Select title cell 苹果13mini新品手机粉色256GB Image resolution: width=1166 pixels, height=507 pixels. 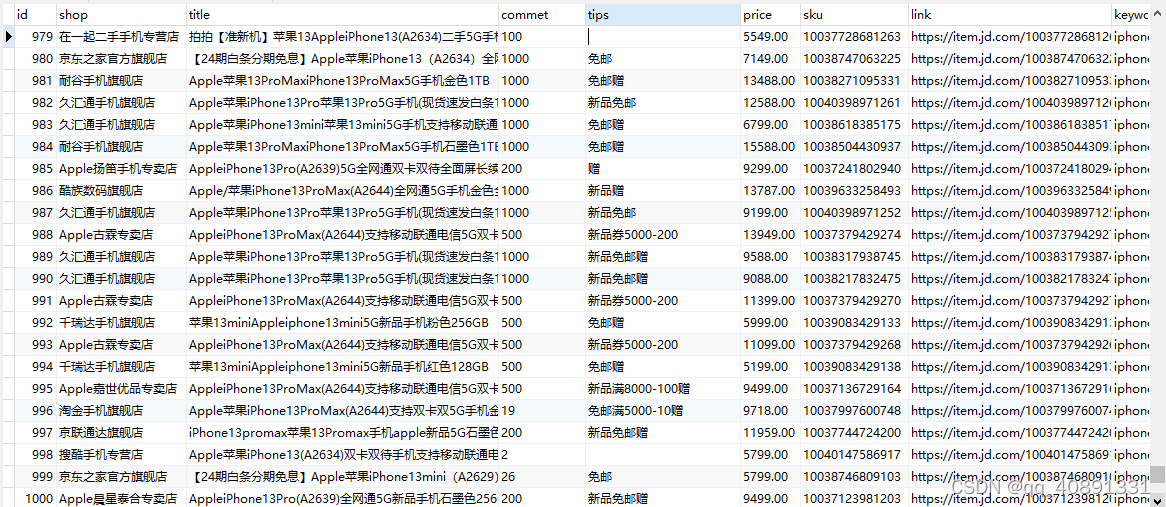click(x=342, y=323)
